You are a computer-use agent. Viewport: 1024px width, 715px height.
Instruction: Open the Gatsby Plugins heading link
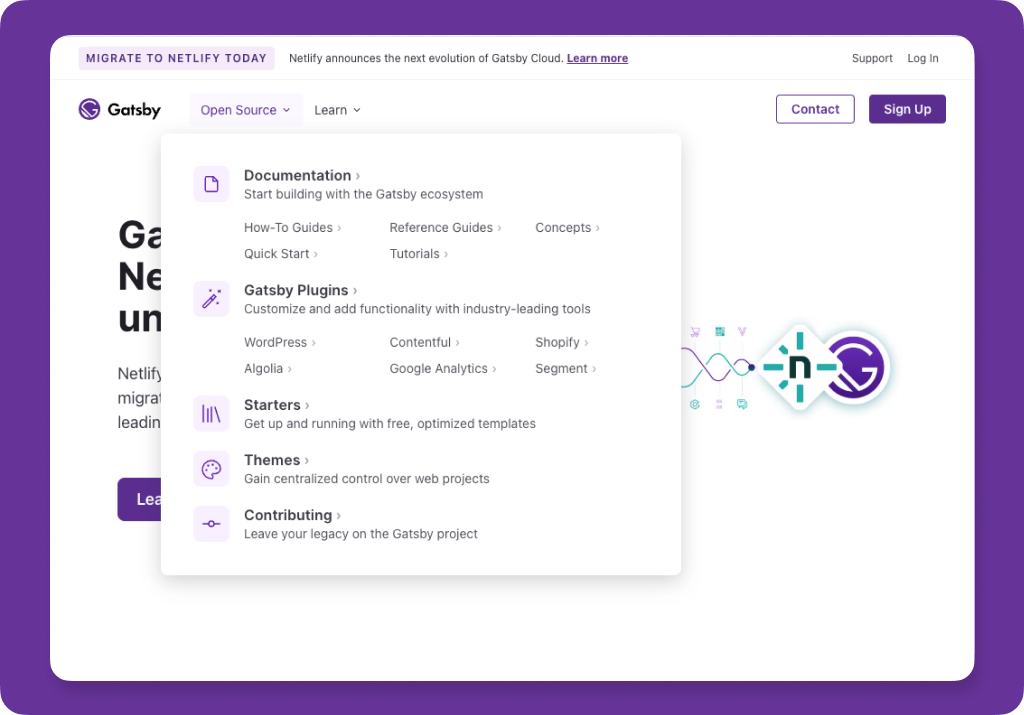tap(300, 290)
